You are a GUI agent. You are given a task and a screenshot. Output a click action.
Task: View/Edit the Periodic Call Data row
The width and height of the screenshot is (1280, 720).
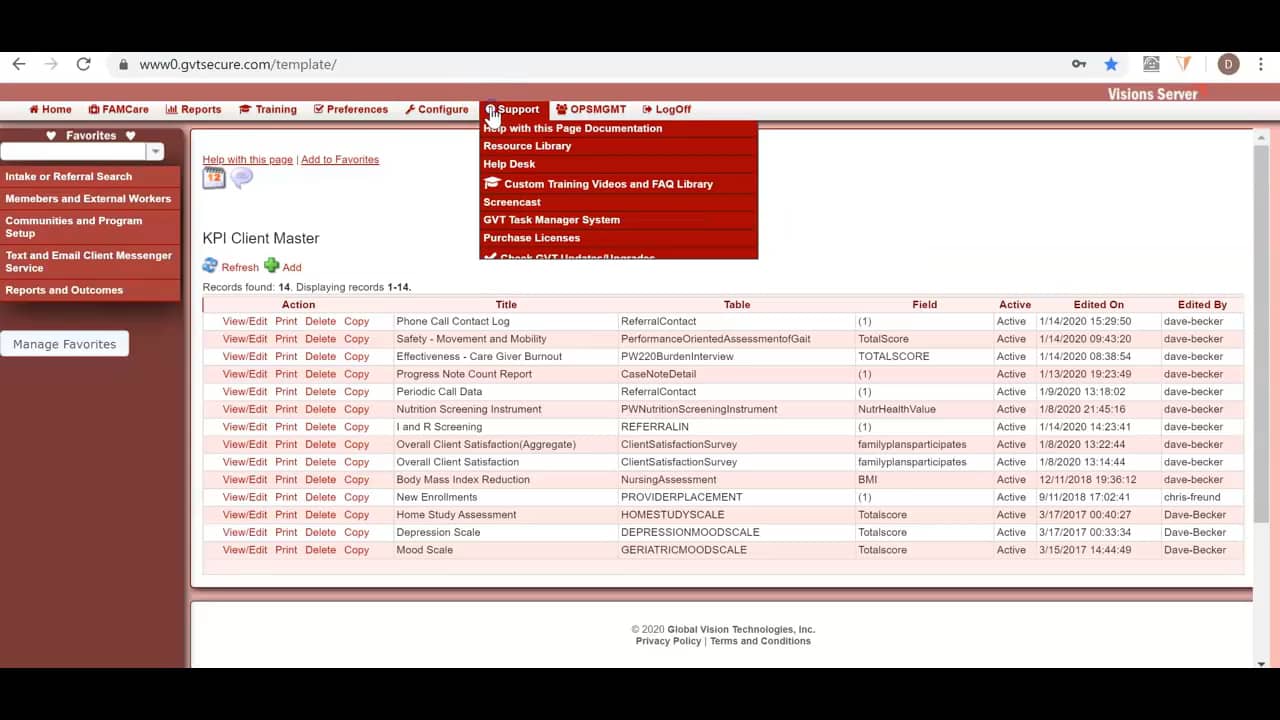[245, 392]
